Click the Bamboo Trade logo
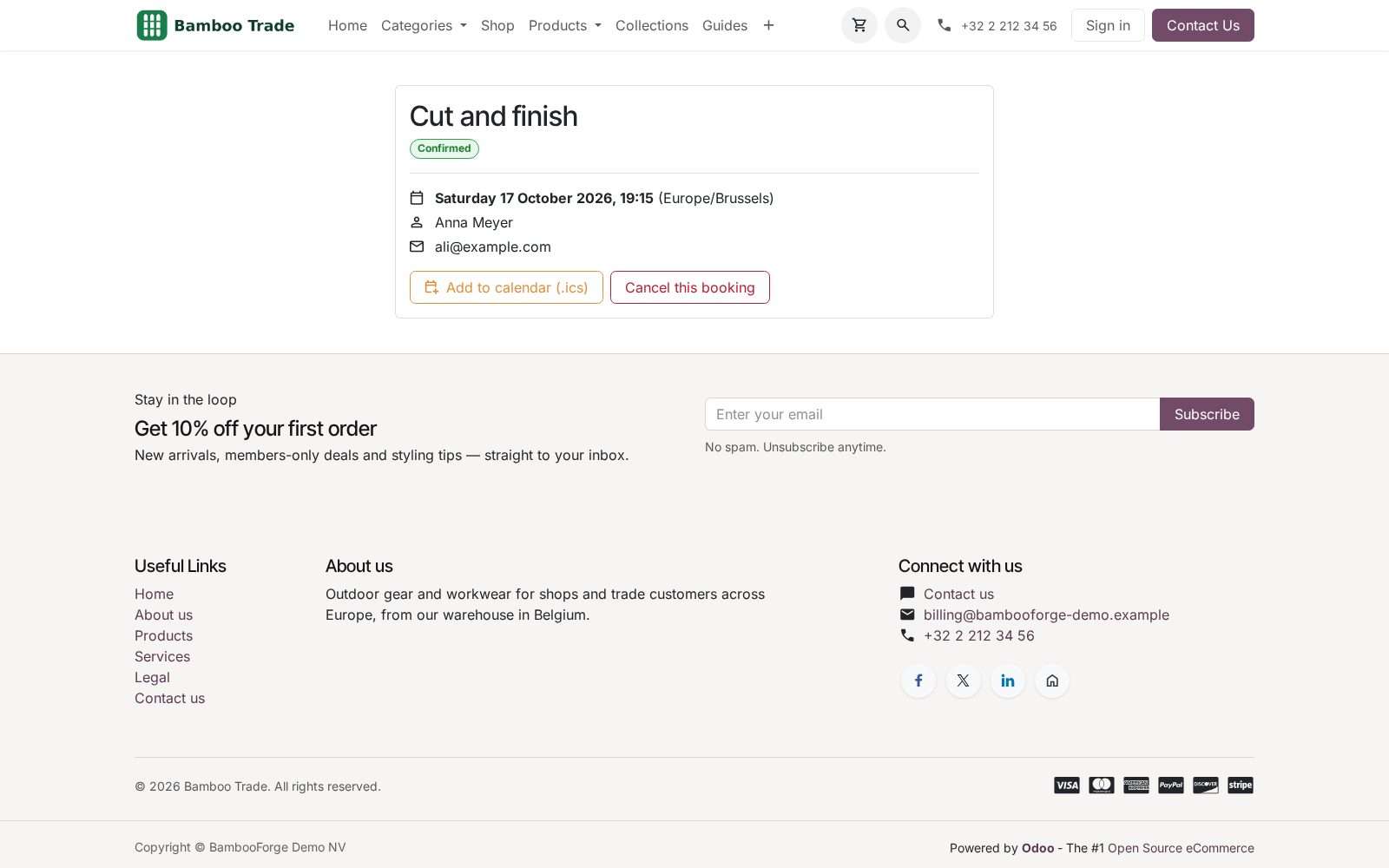 [x=215, y=25]
